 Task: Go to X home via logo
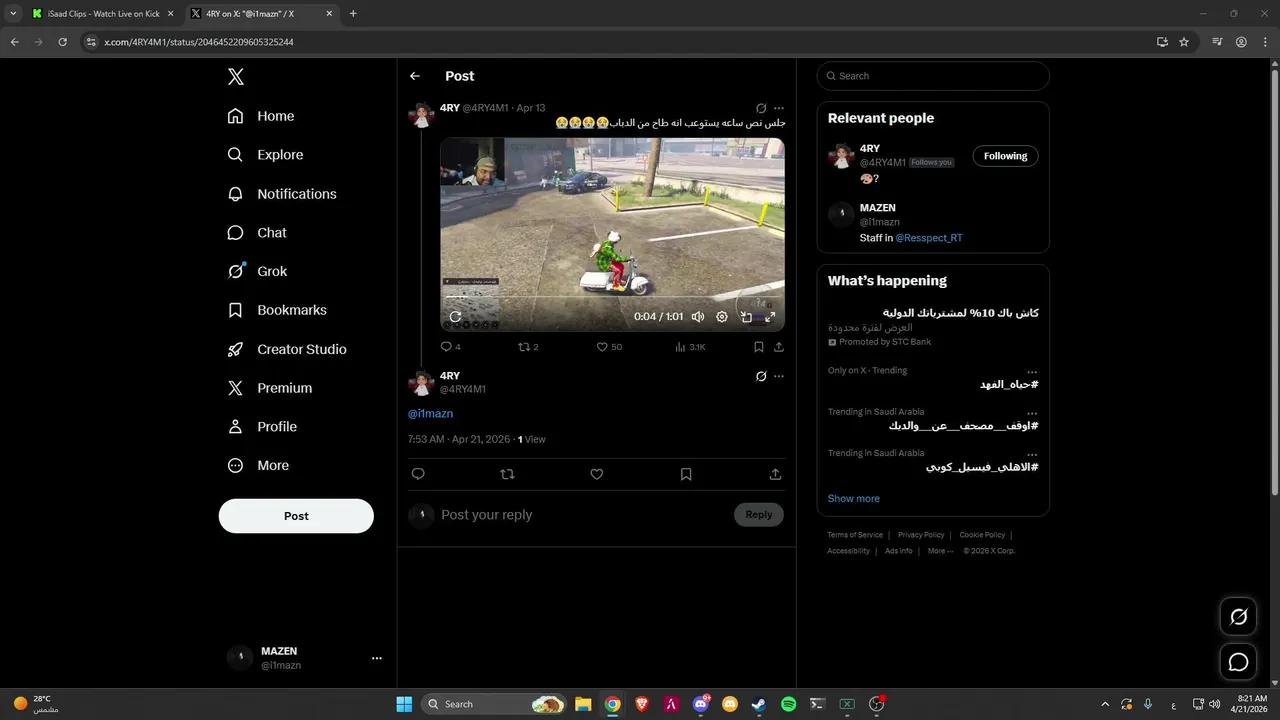tap(235, 77)
